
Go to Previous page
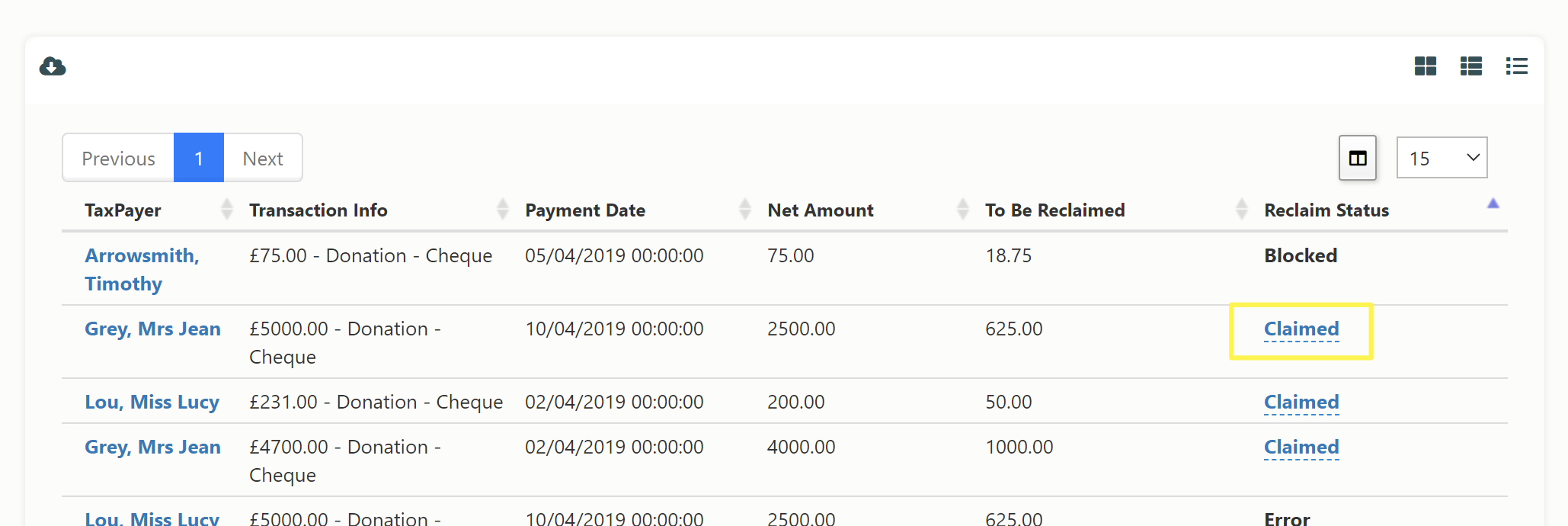(x=118, y=158)
